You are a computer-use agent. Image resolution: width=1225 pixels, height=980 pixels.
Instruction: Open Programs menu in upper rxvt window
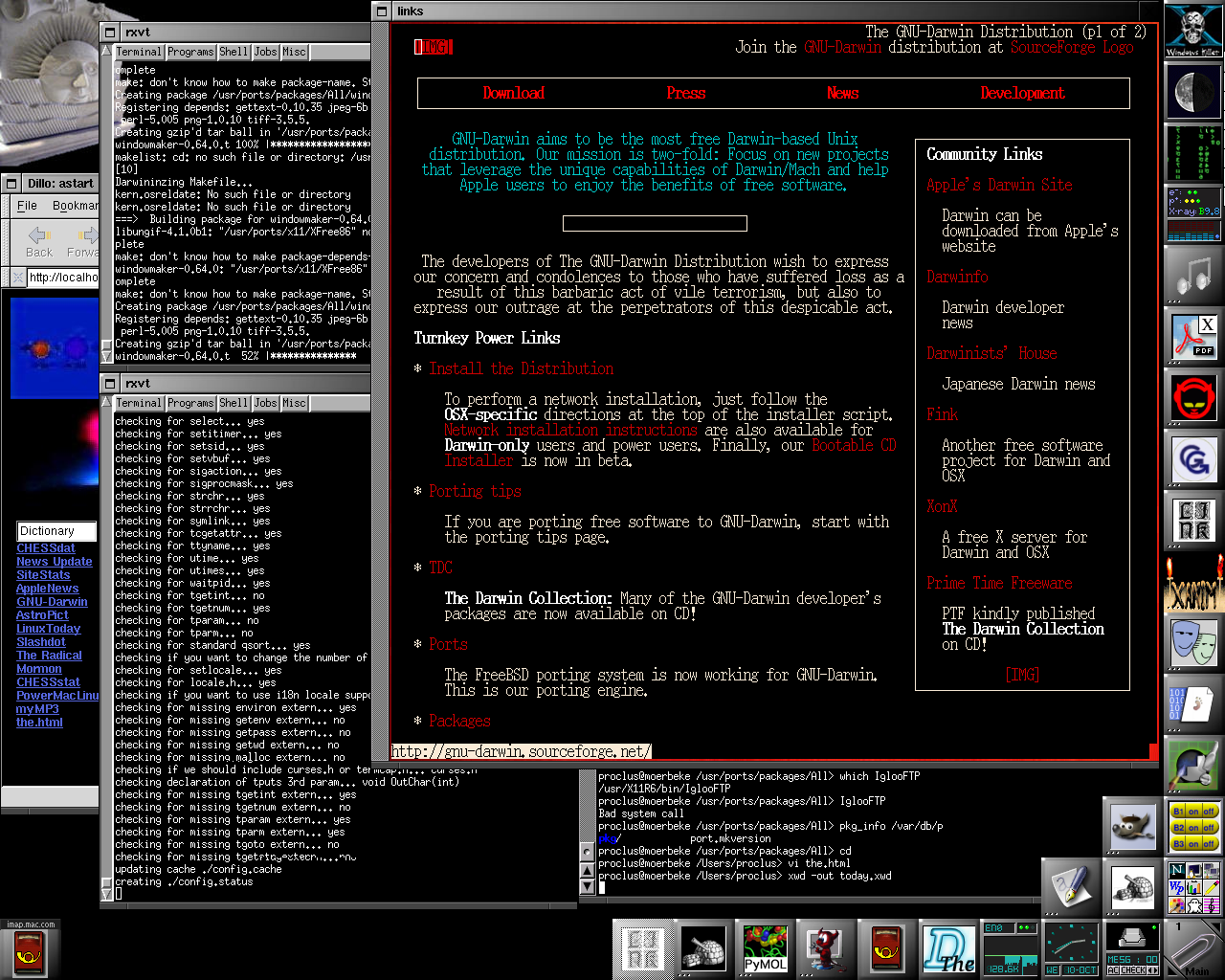click(190, 52)
